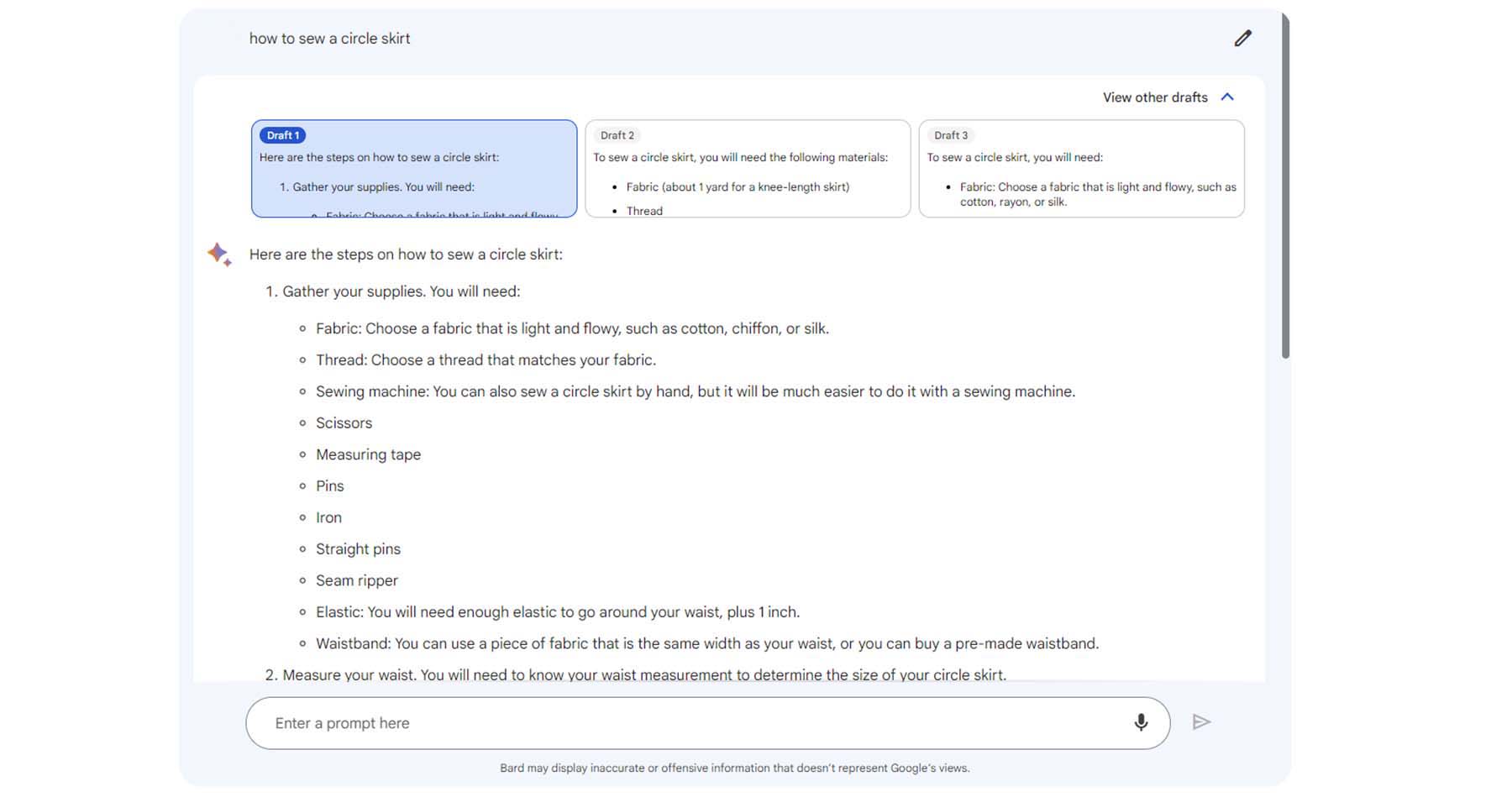Click step 2 "Measure your waist" text
Screen dimensions: 1512x808
643,674
